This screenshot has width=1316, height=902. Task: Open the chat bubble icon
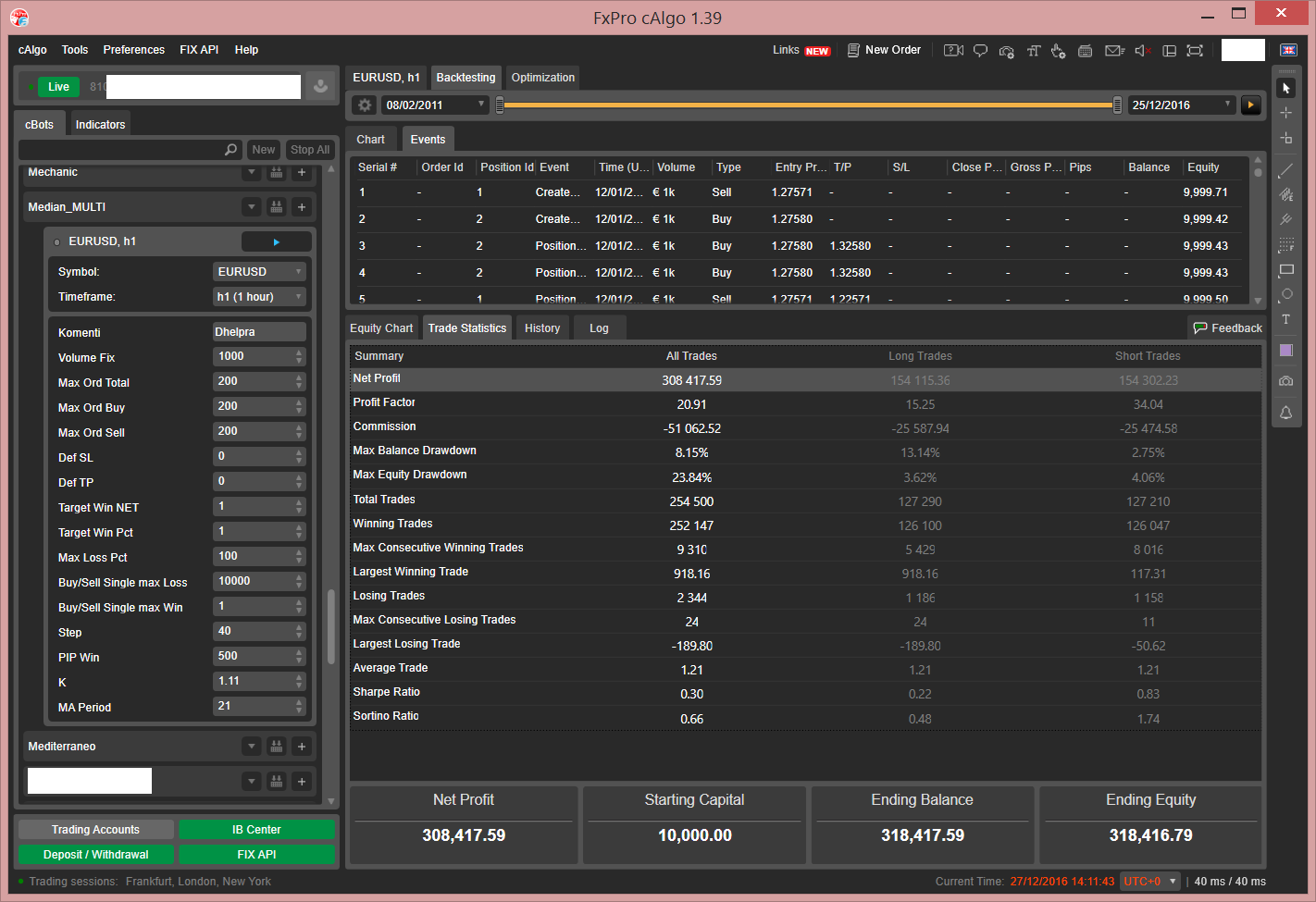[980, 51]
